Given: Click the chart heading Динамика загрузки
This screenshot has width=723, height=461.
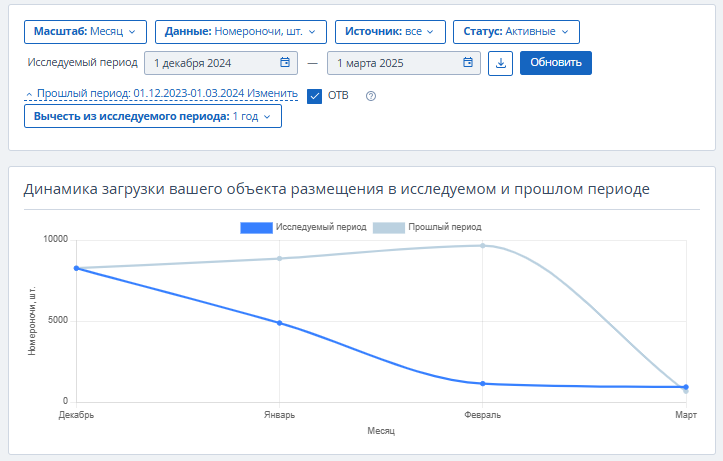Looking at the screenshot, I should coord(337,189).
